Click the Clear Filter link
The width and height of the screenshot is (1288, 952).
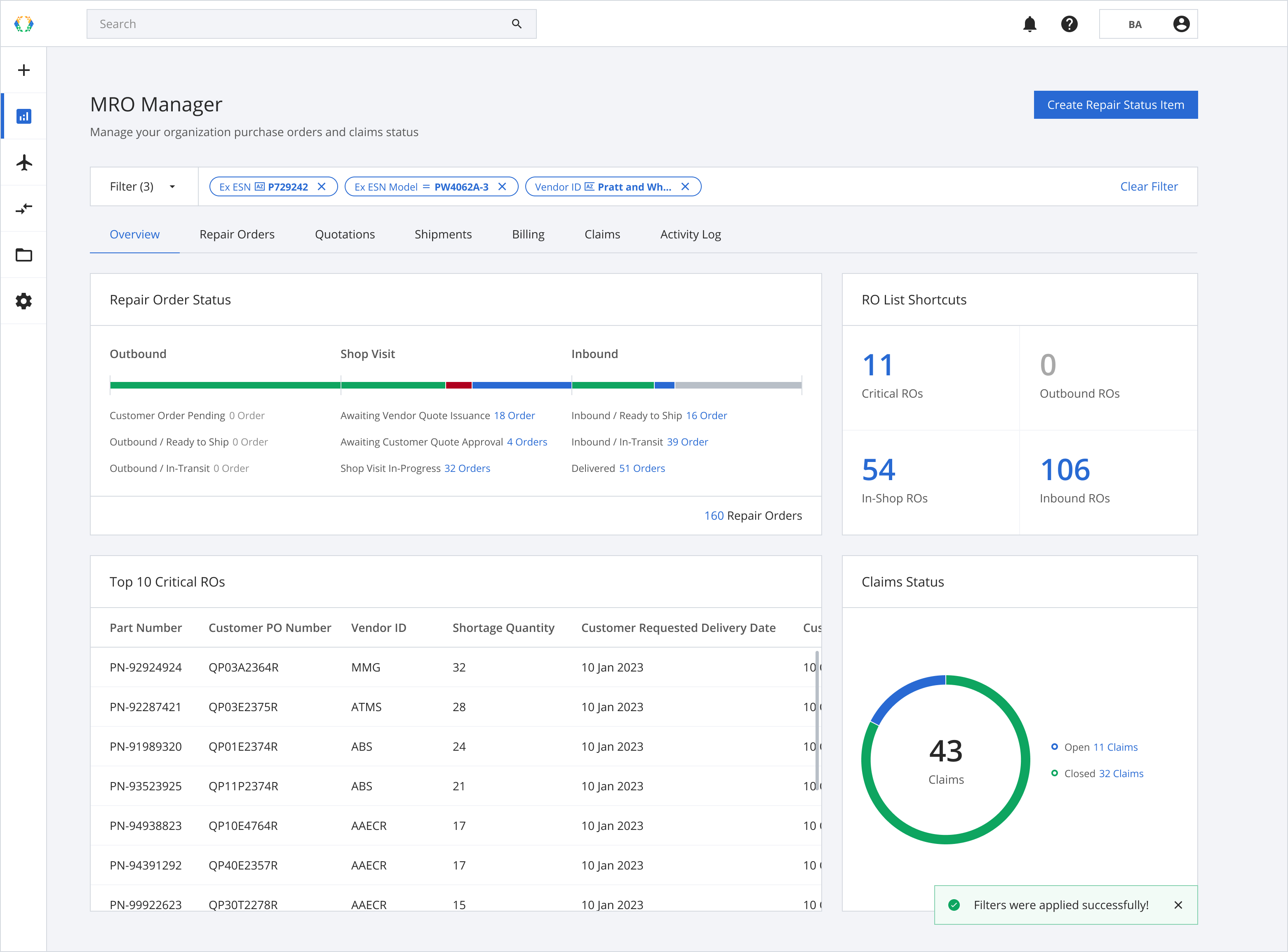pyautogui.click(x=1149, y=187)
